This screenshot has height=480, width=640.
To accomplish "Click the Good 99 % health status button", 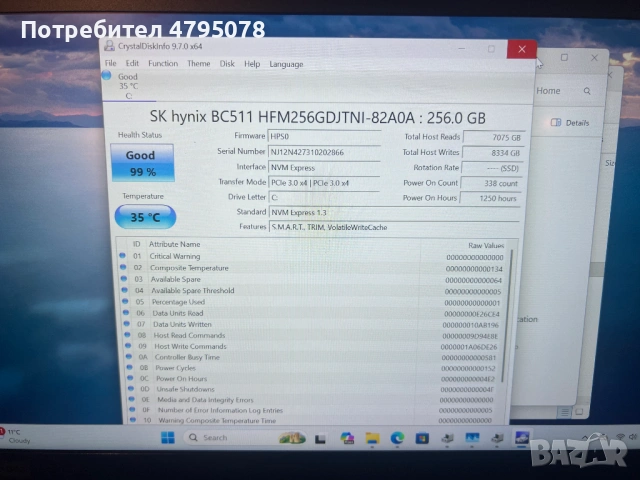I will [x=142, y=163].
